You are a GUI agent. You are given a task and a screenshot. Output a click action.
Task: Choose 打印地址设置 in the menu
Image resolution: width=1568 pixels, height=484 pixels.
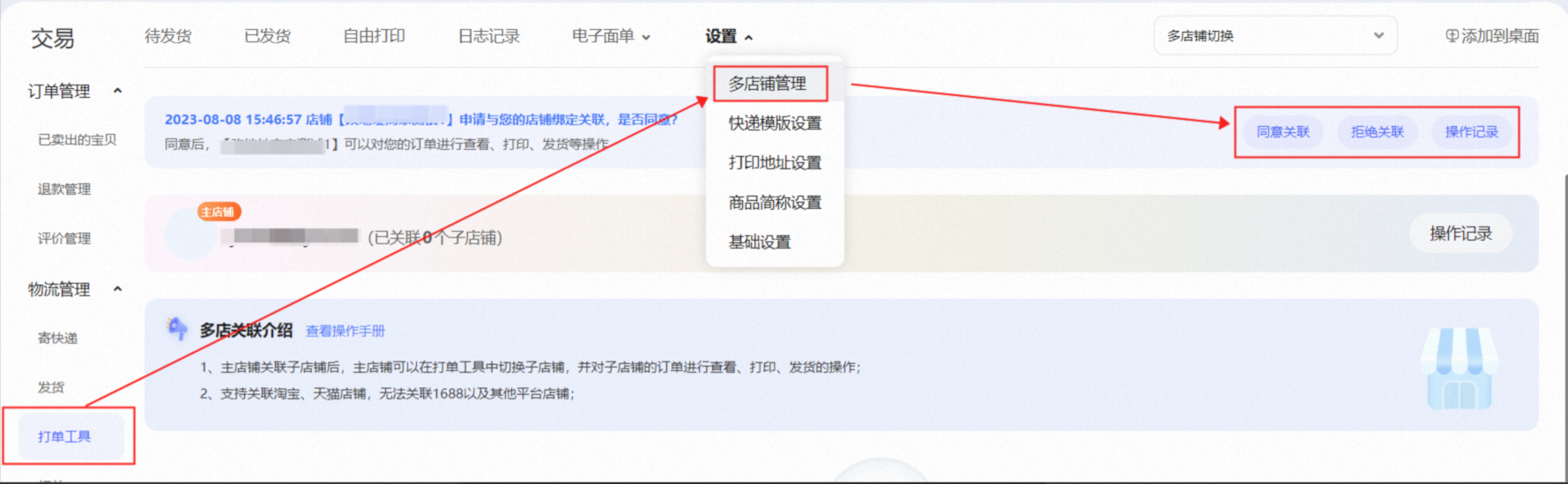click(x=775, y=163)
